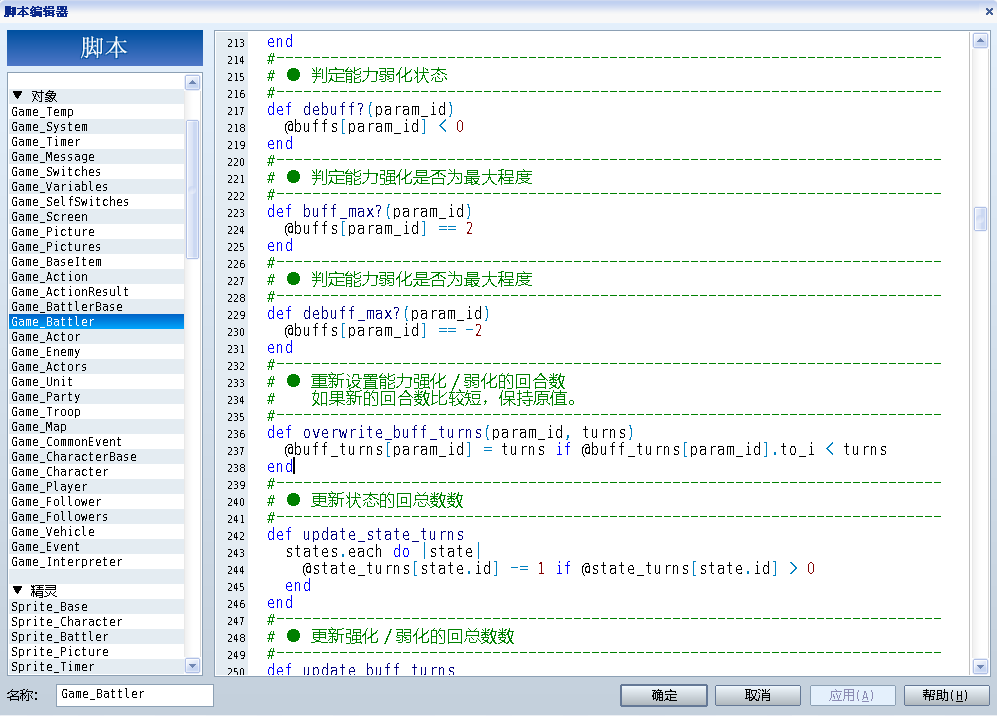
Task: Click code line def overwrite_buff_turns
Action: [x=450, y=432]
